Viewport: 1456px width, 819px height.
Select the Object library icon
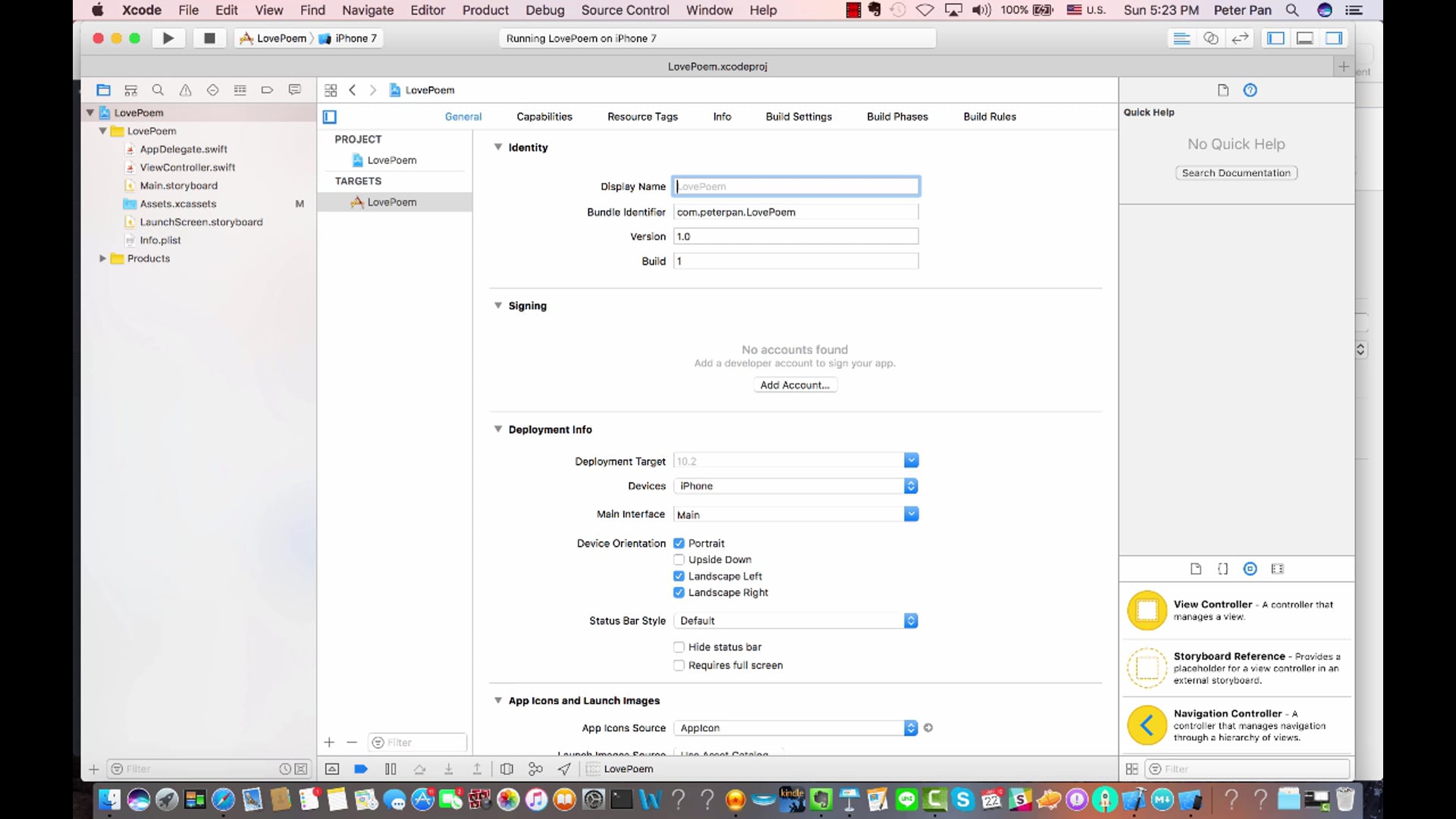coord(1250,569)
